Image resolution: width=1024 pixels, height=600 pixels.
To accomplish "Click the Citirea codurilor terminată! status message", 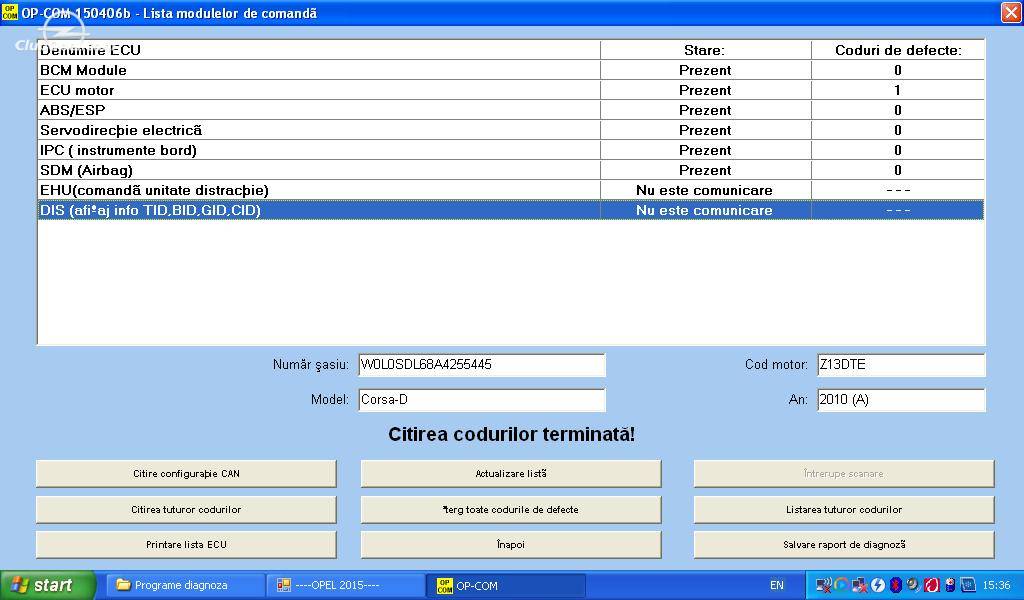I will pyautogui.click(x=511, y=434).
